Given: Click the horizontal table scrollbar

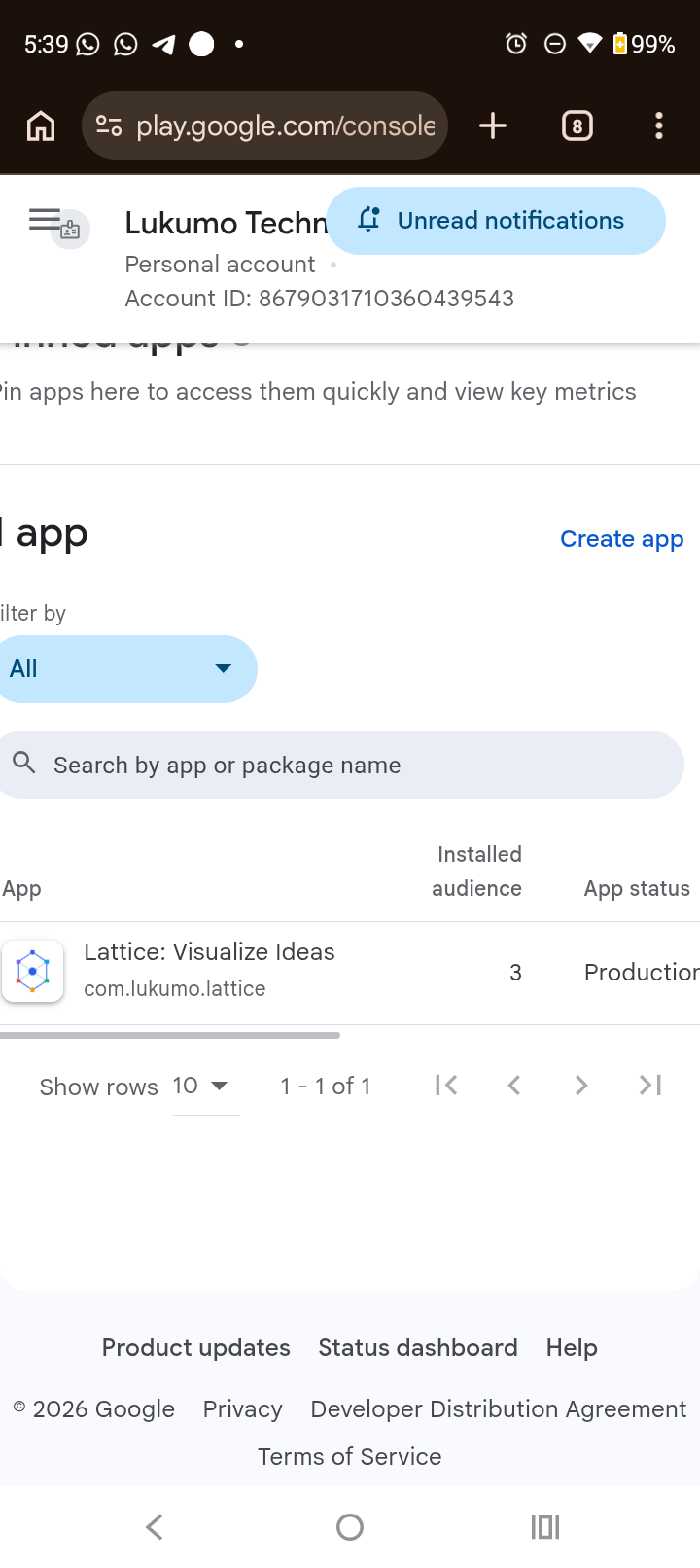Looking at the screenshot, I should (170, 1035).
